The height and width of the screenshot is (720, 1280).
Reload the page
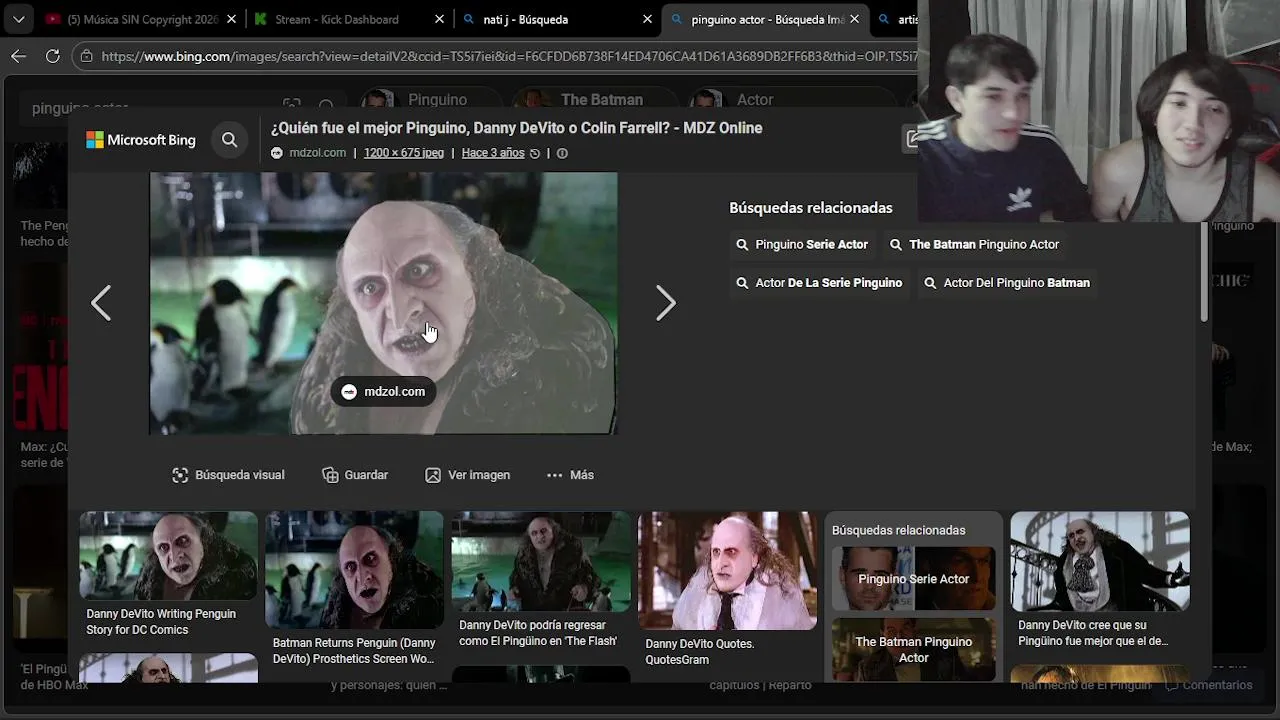point(53,56)
